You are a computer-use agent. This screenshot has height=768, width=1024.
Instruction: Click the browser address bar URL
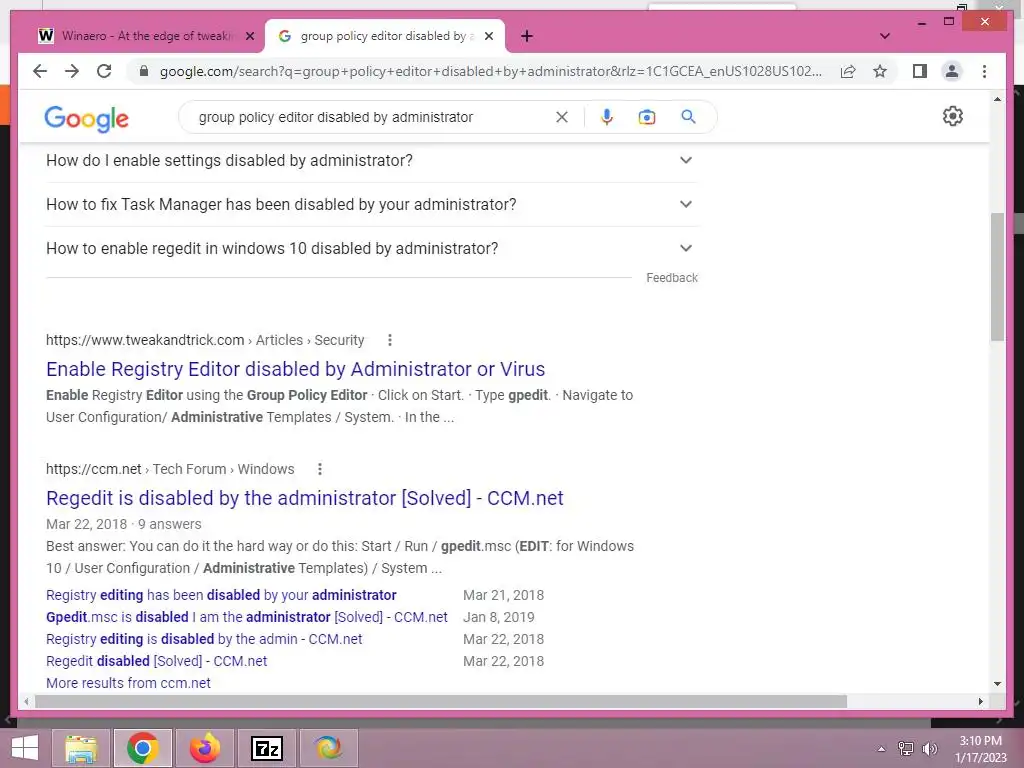coord(490,71)
